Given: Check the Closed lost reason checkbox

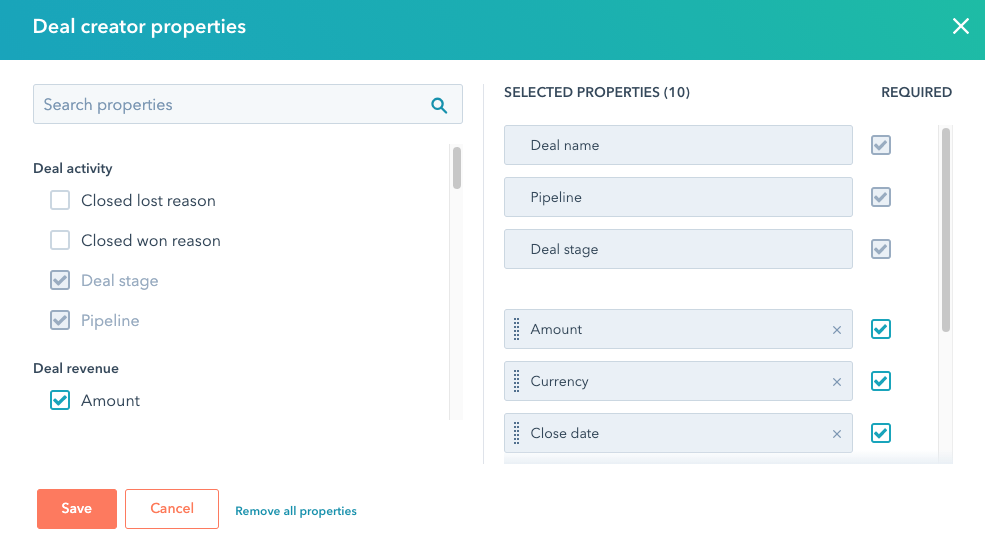Looking at the screenshot, I should (x=60, y=200).
